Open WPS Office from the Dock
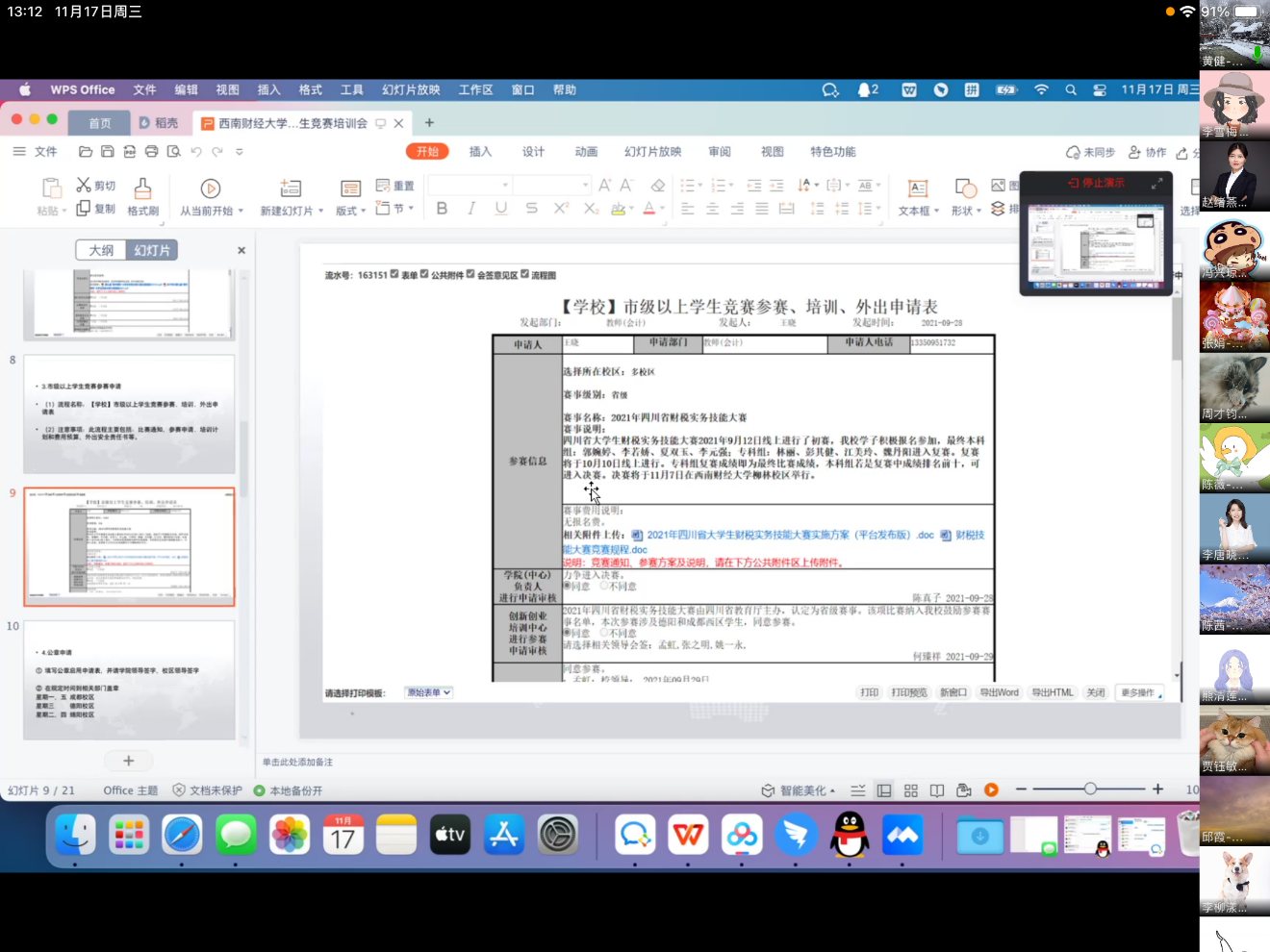This screenshot has height=952, width=1270. click(x=688, y=835)
